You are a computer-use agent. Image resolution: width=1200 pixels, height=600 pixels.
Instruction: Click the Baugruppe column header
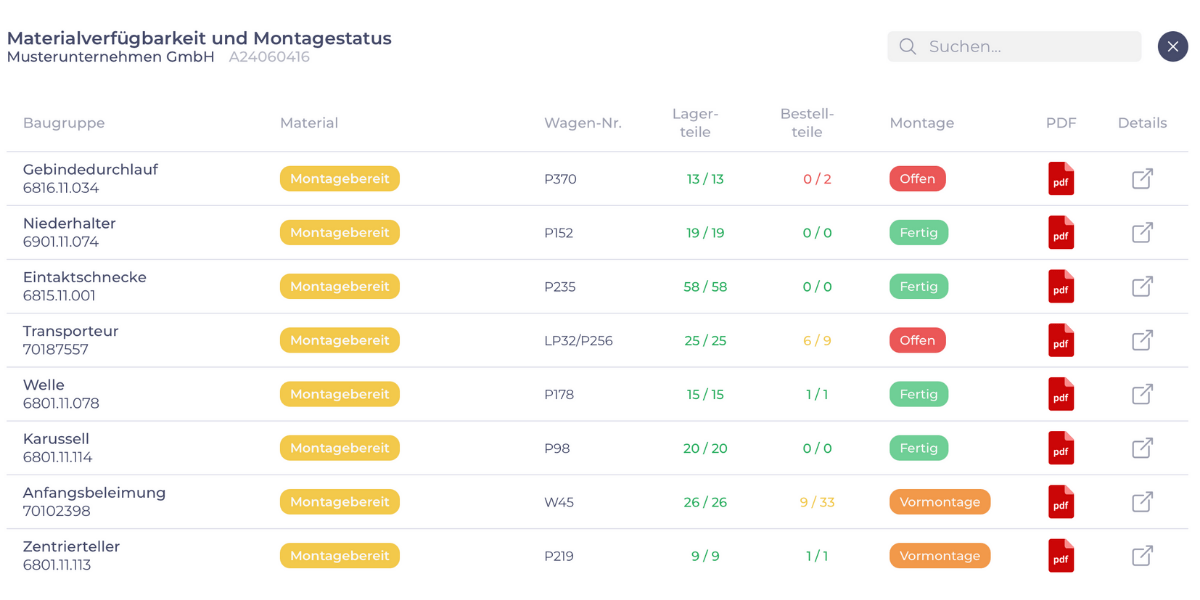(x=64, y=123)
